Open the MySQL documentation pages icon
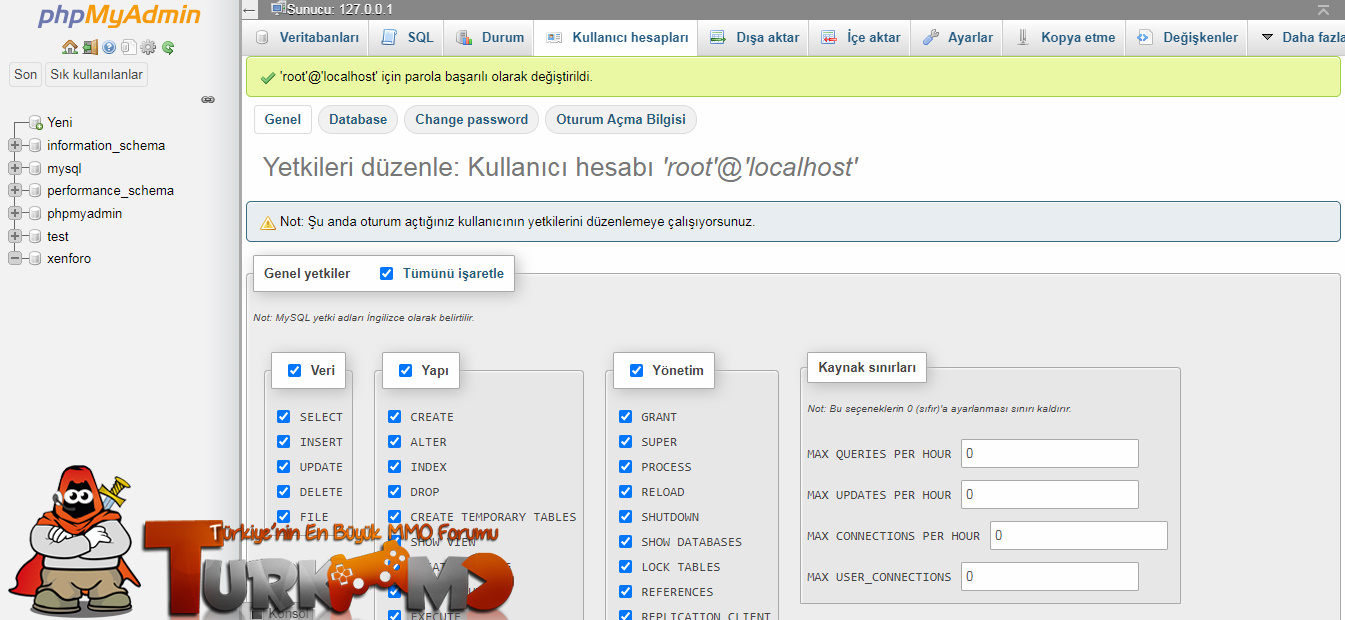 pyautogui.click(x=128, y=47)
